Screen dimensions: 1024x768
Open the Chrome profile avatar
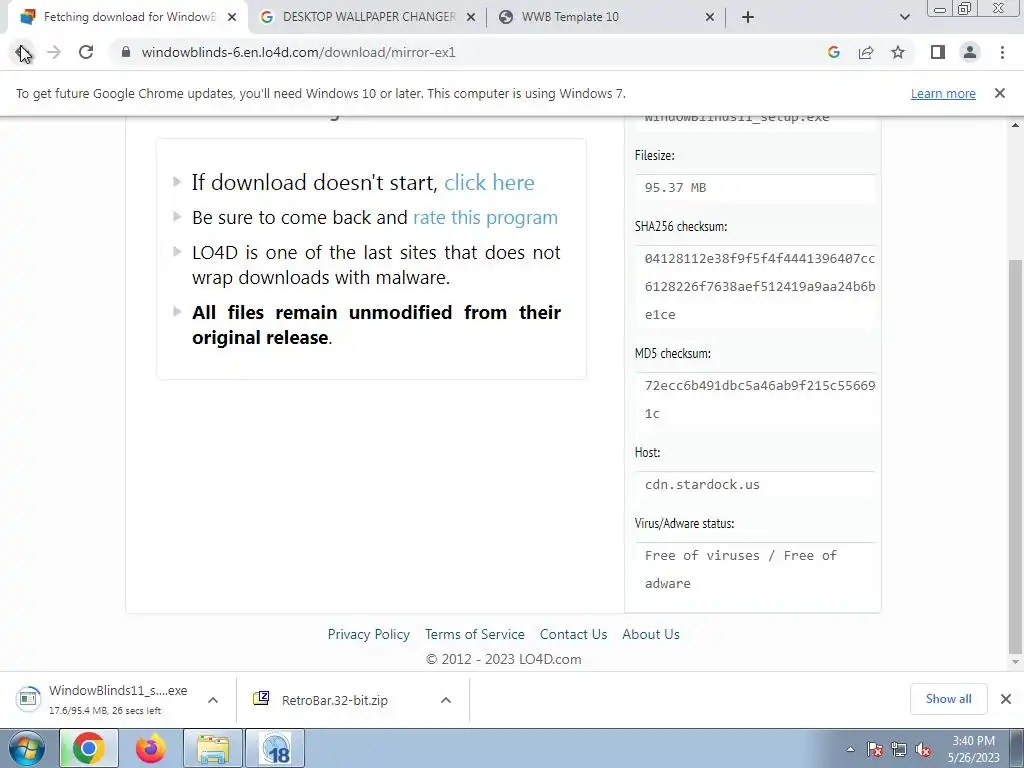(970, 52)
